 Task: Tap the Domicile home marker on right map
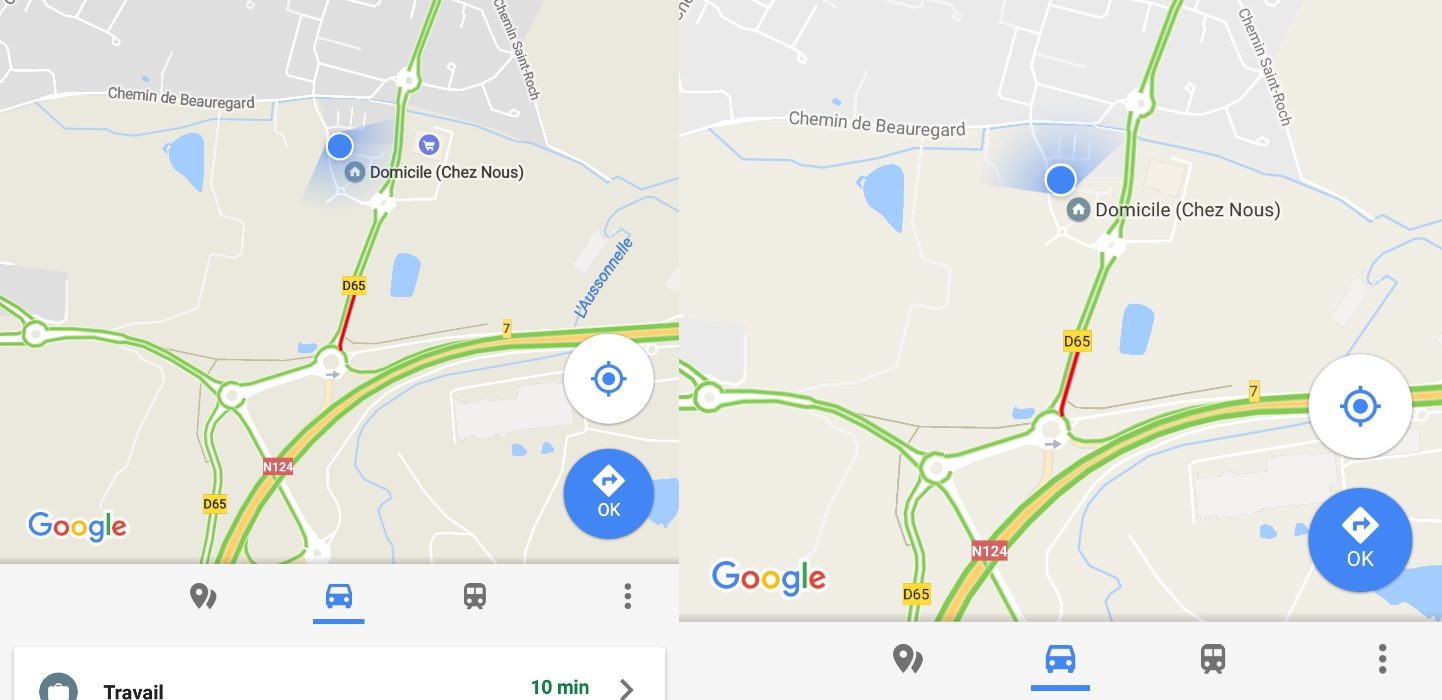[x=1078, y=210]
